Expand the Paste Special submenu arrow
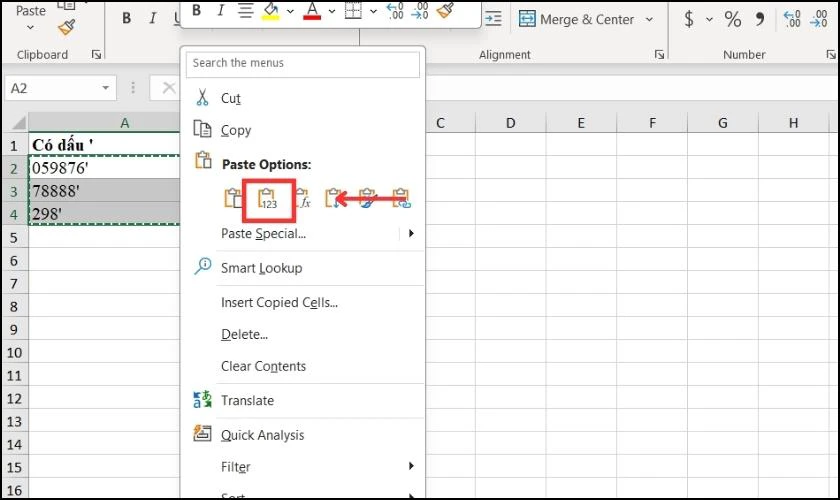This screenshot has height=500, width=840. tap(411, 233)
